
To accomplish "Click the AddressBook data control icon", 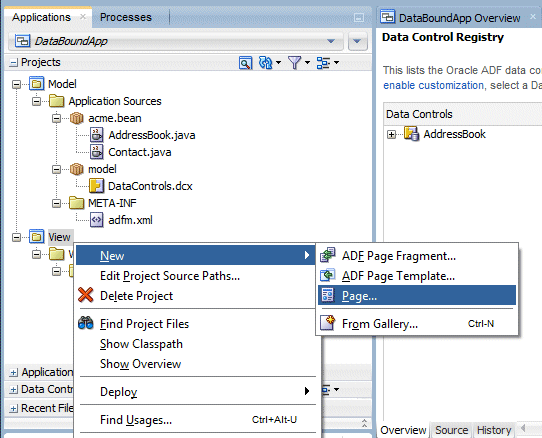I will tap(411, 134).
